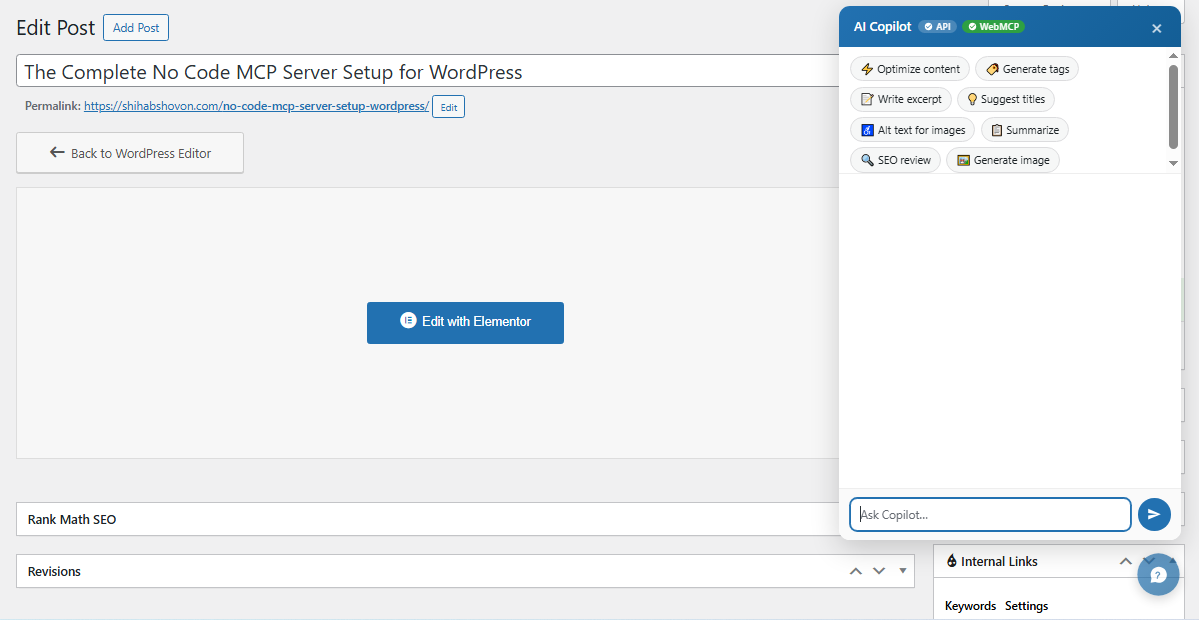Click the WebMCP status badge
This screenshot has height=620, width=1199.
(993, 27)
